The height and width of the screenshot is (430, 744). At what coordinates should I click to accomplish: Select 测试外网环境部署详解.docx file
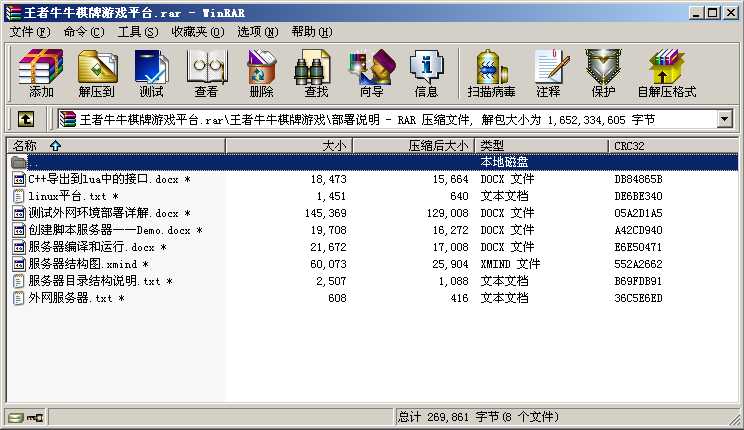[x=110, y=213]
